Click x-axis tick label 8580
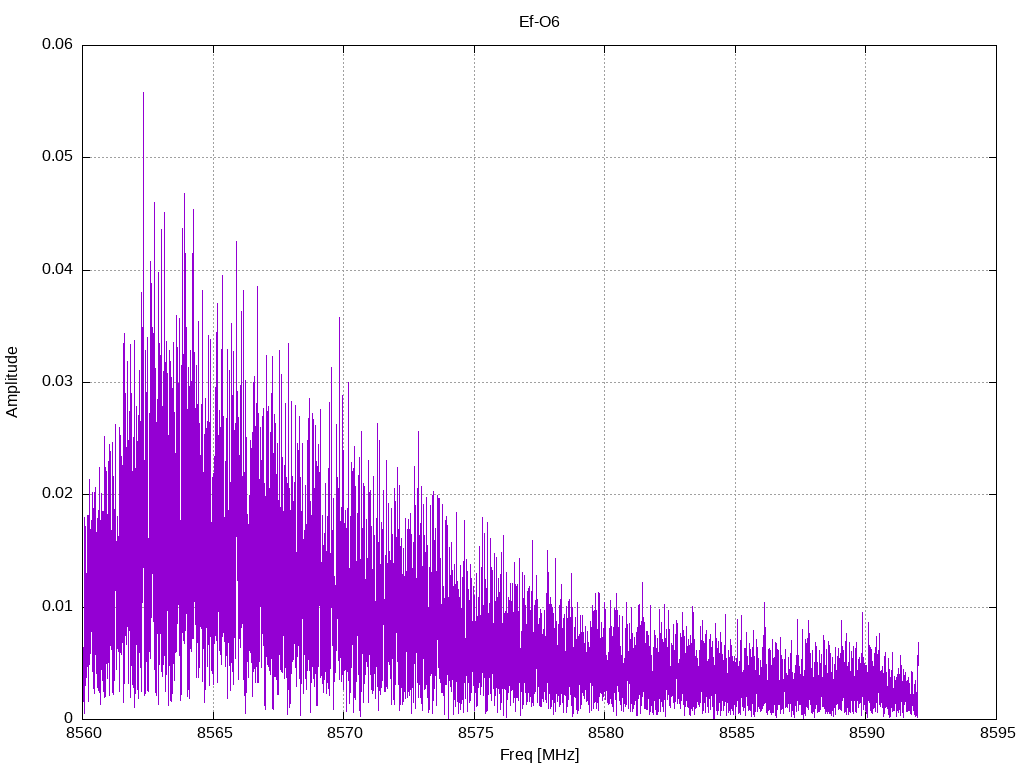Viewport: 1024px width, 768px height. pyautogui.click(x=605, y=733)
